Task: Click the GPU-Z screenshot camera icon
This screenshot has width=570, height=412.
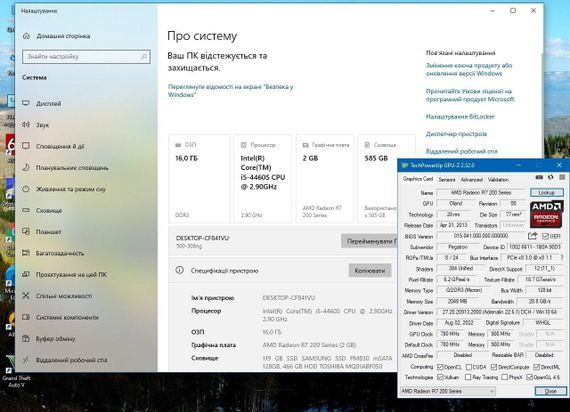Action: pyautogui.click(x=539, y=177)
